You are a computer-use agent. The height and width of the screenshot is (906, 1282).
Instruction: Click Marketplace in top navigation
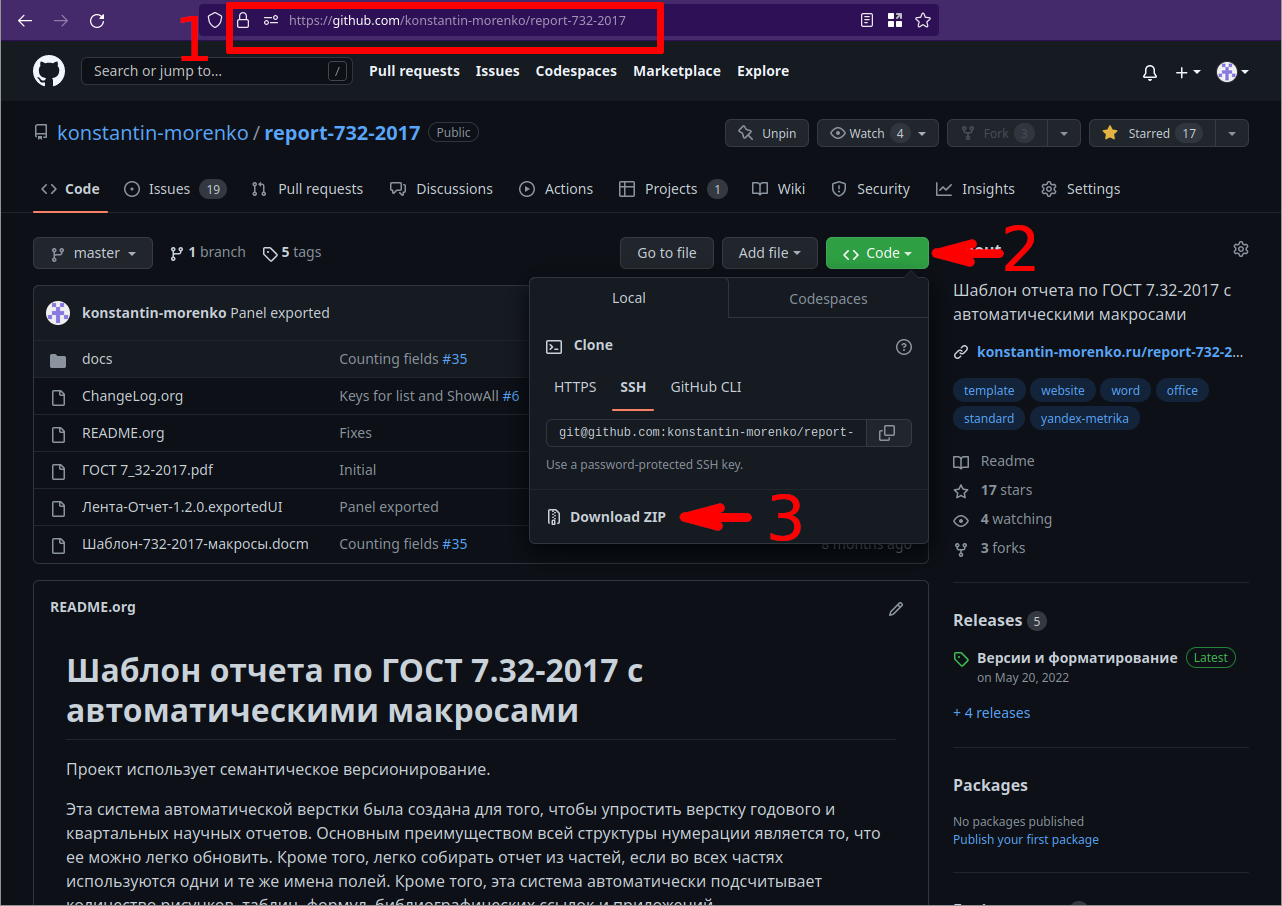tap(677, 71)
